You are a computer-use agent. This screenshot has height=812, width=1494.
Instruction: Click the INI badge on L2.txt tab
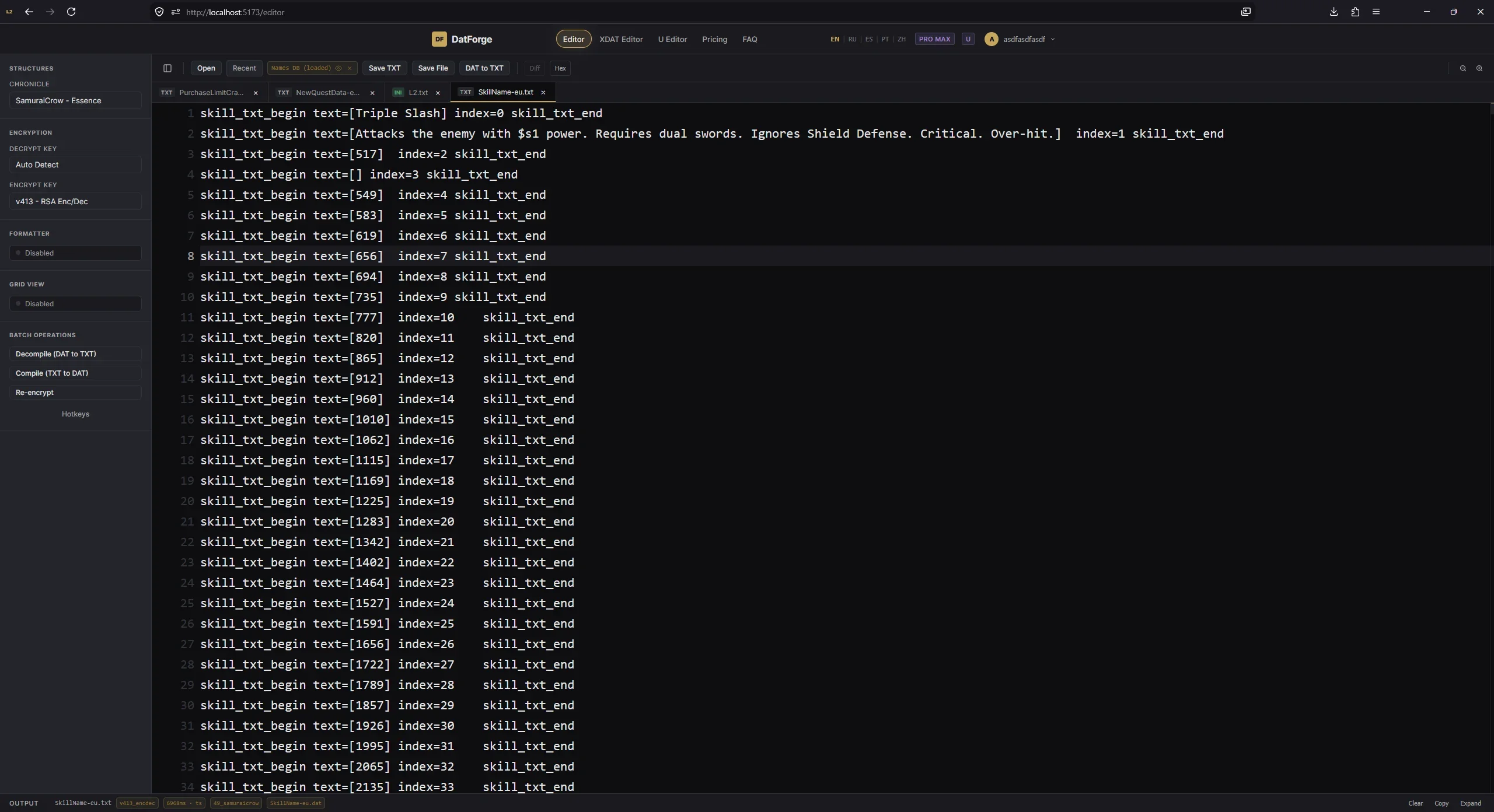click(x=398, y=93)
